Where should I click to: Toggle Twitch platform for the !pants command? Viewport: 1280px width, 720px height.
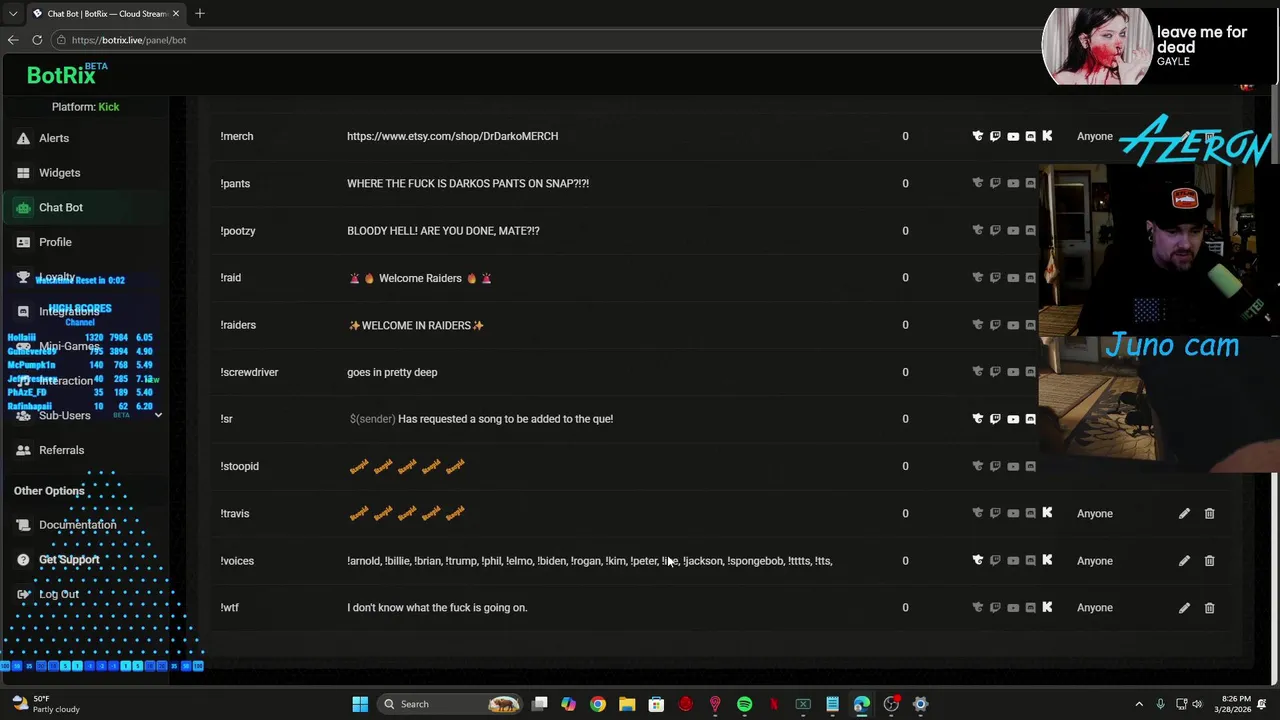point(995,183)
